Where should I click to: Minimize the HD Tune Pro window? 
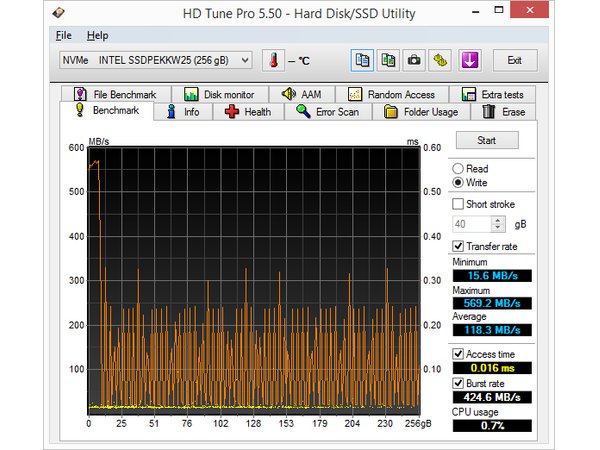[x=476, y=10]
